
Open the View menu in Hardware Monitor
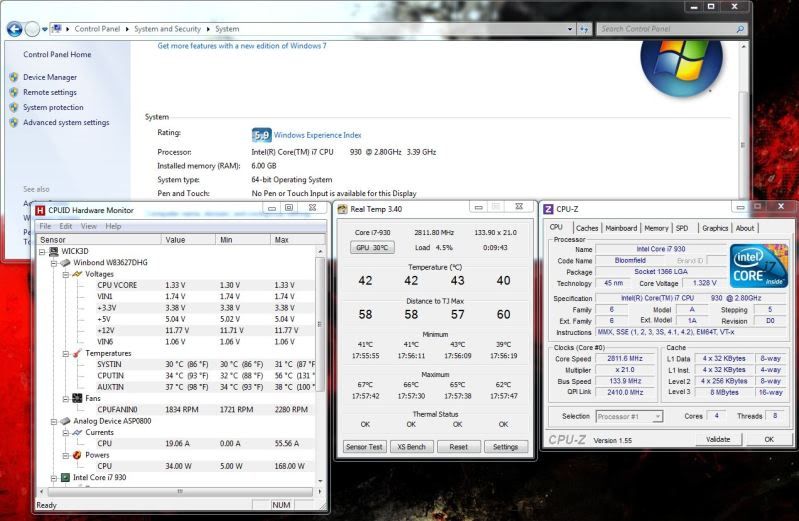[x=89, y=226]
